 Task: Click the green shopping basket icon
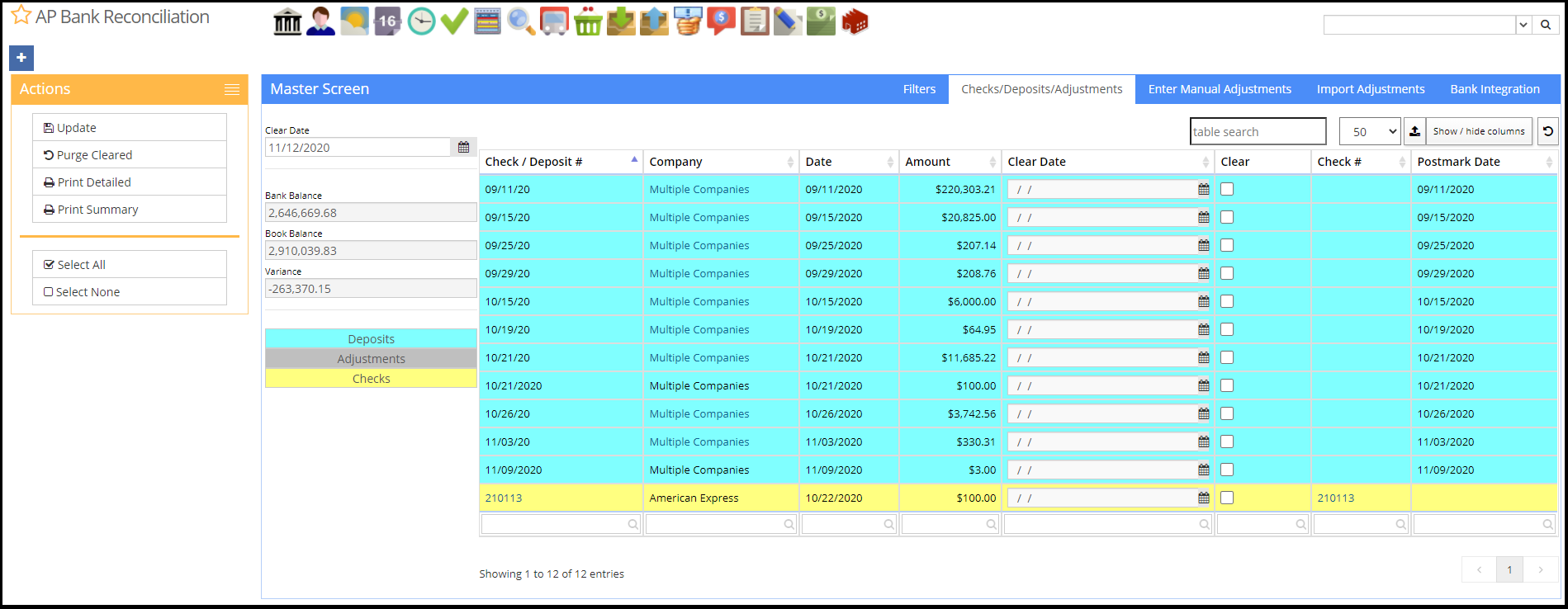point(588,21)
